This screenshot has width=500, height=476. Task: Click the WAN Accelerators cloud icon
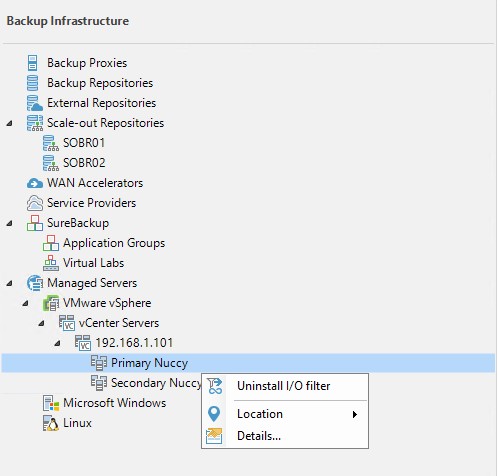[35, 183]
